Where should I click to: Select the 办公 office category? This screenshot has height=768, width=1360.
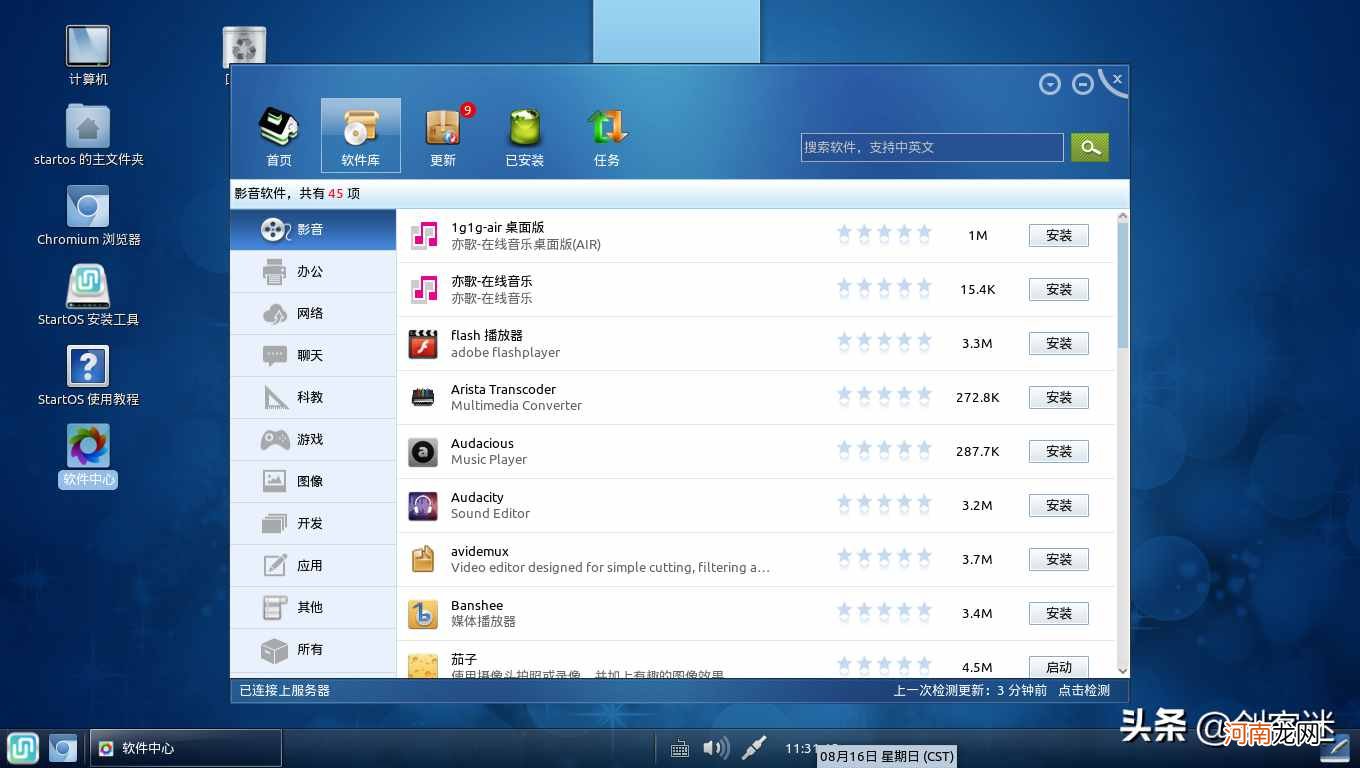[310, 271]
